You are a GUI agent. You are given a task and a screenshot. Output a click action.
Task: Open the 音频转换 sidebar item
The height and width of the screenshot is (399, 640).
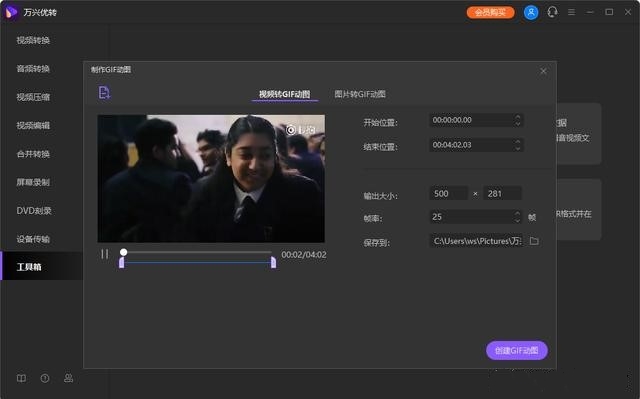33,69
